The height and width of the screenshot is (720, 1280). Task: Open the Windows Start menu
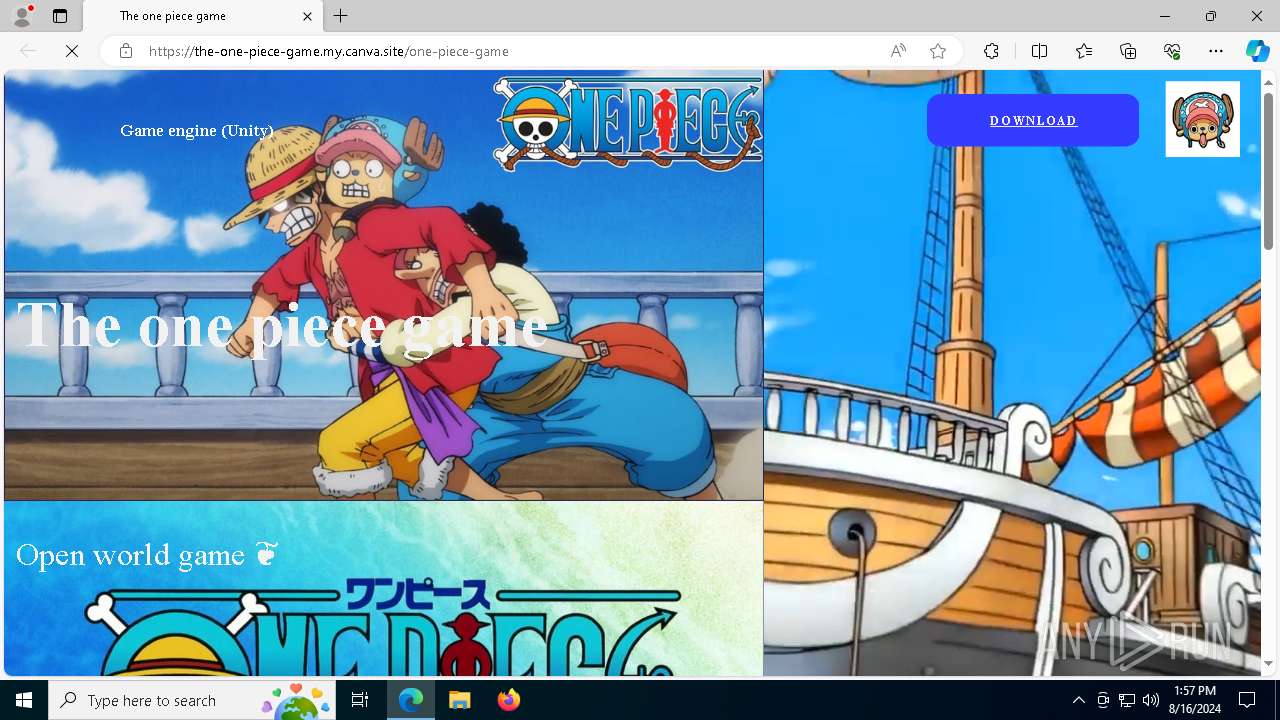point(24,700)
